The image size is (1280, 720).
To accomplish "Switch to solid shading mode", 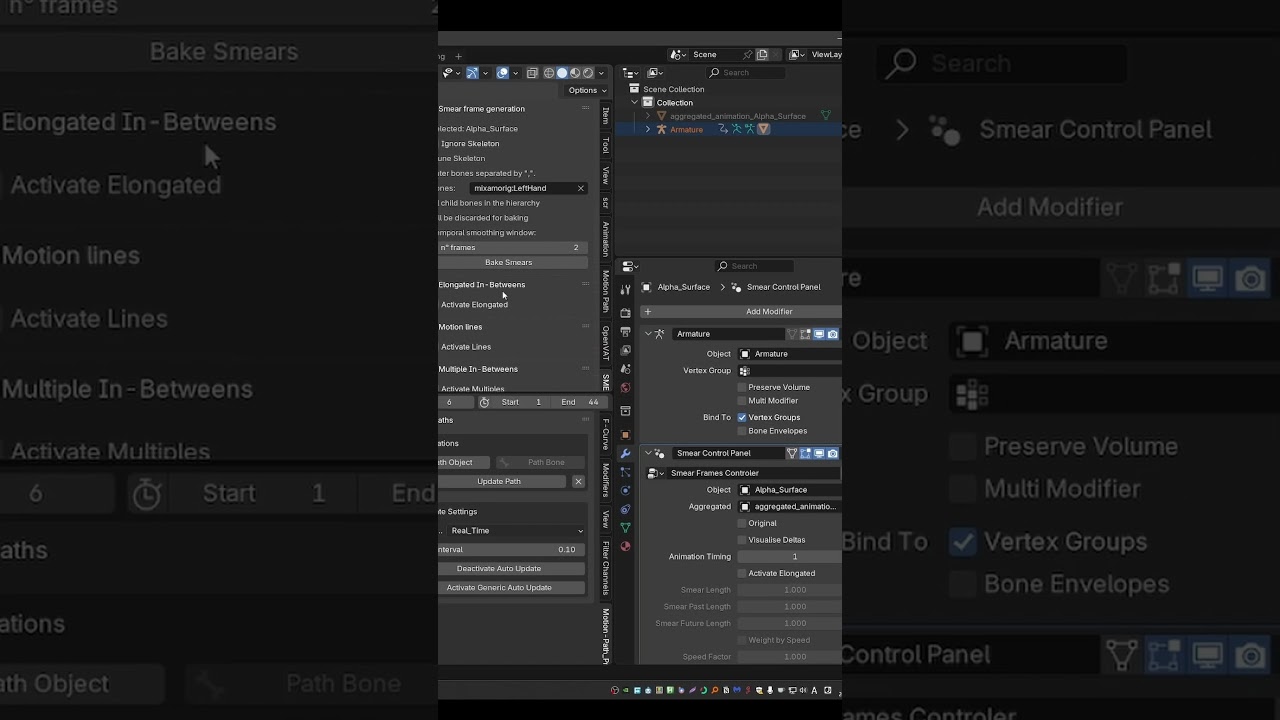I will coord(562,73).
